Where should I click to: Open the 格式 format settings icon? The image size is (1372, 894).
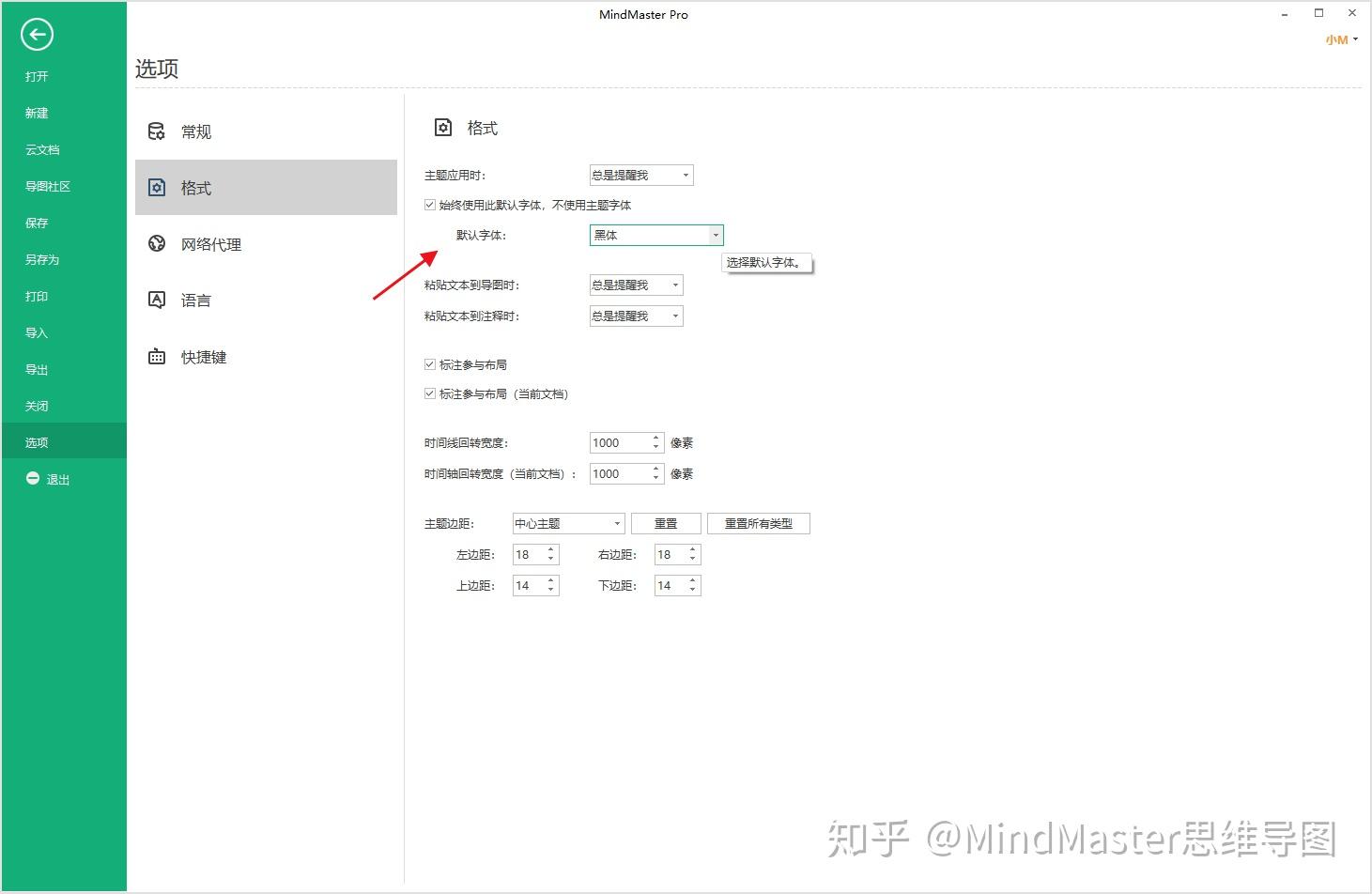(157, 188)
